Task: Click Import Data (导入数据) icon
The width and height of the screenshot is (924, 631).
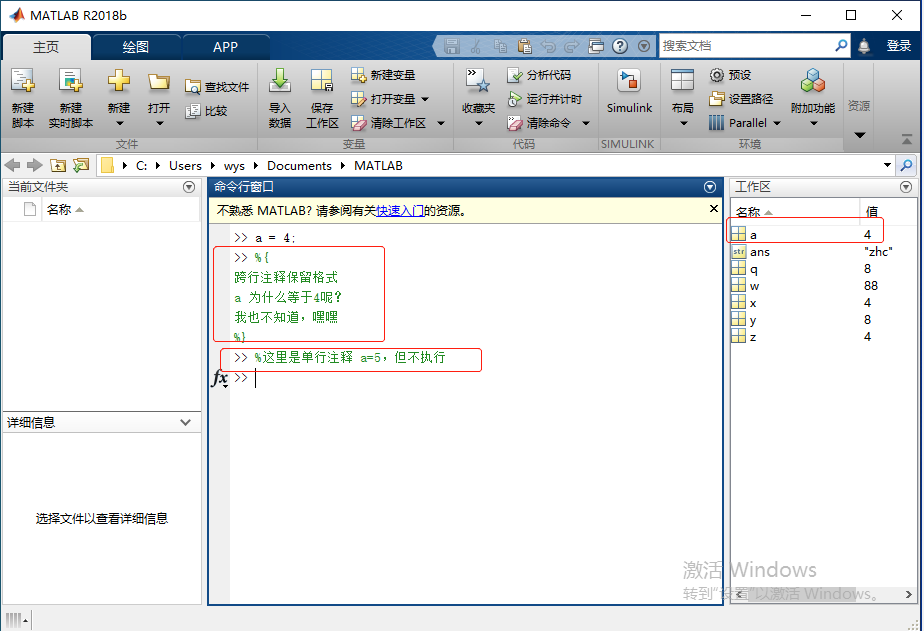Action: click(x=280, y=81)
